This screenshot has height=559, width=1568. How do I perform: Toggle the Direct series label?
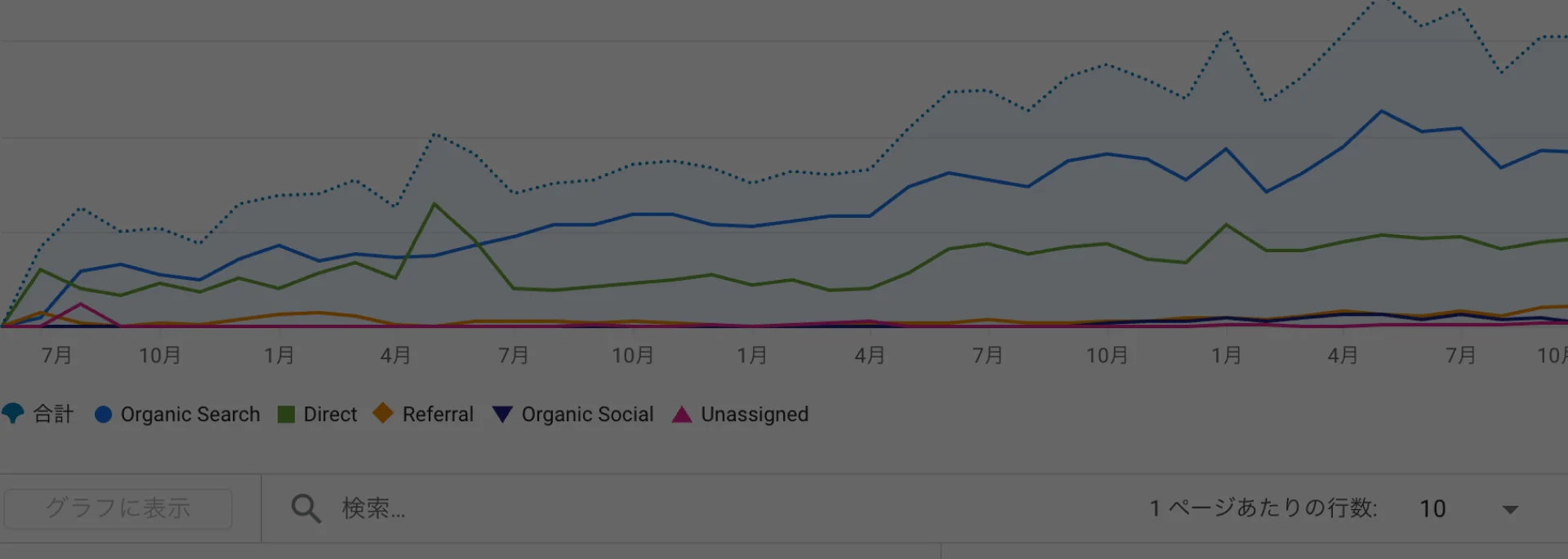(x=330, y=415)
